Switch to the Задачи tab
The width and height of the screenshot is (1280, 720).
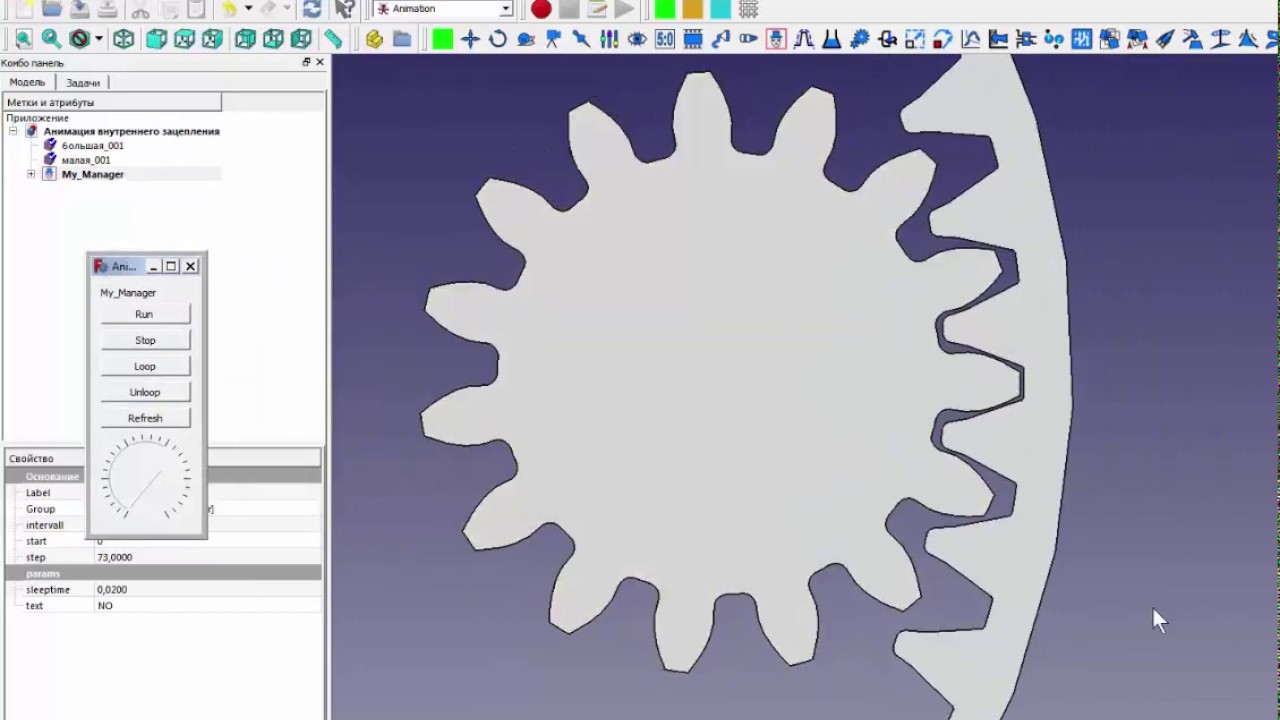click(83, 82)
